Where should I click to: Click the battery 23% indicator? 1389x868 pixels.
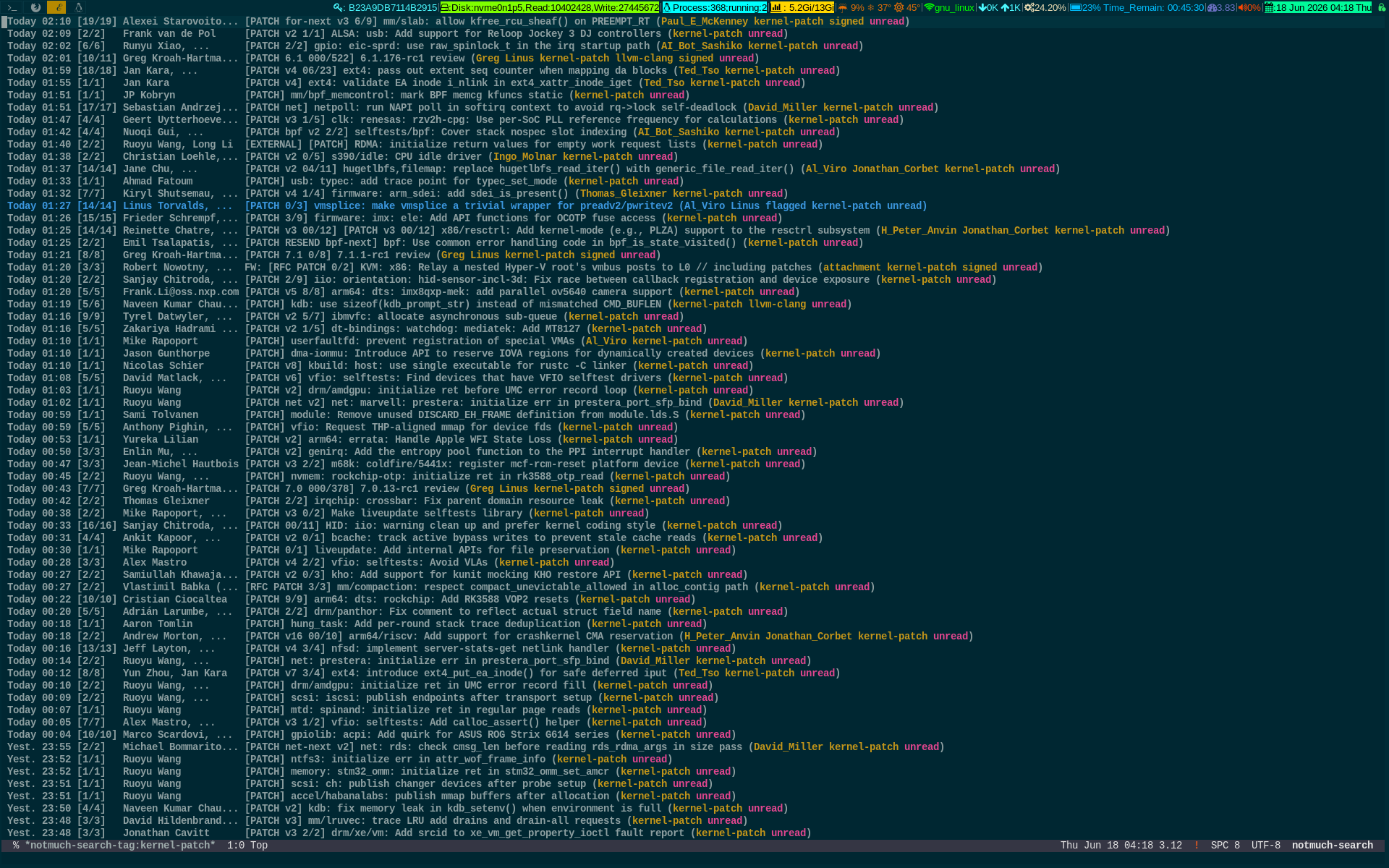pos(1137,7)
